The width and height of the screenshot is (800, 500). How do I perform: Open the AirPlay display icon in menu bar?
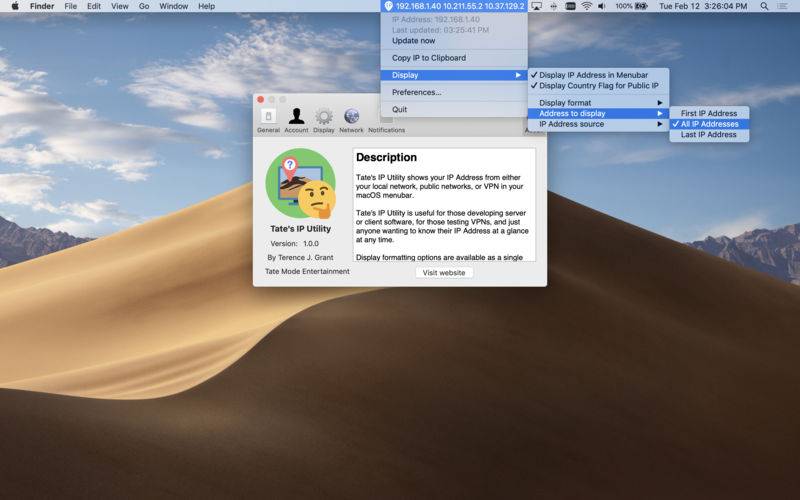(537, 6)
